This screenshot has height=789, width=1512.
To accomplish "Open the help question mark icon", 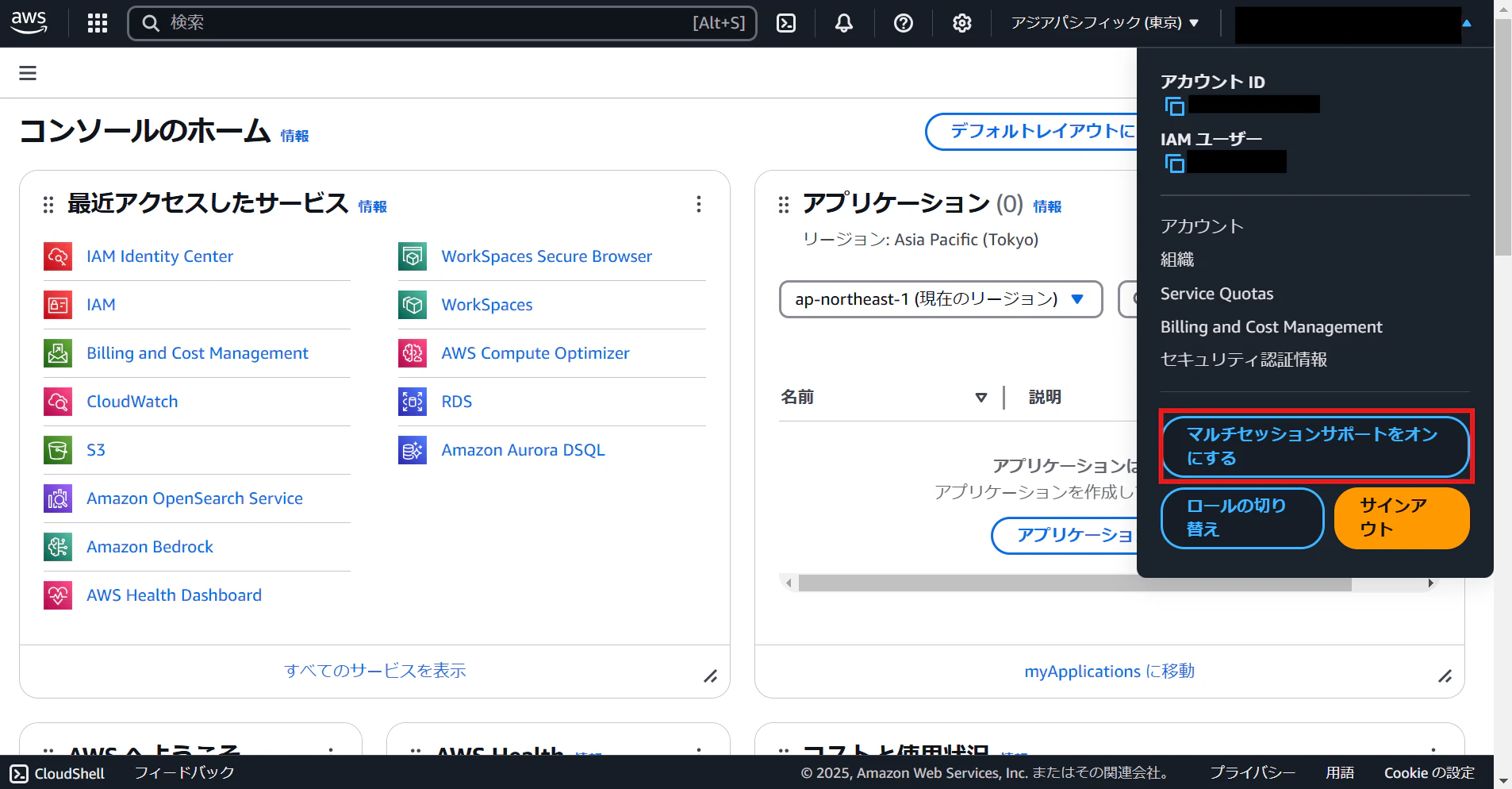I will 903,23.
